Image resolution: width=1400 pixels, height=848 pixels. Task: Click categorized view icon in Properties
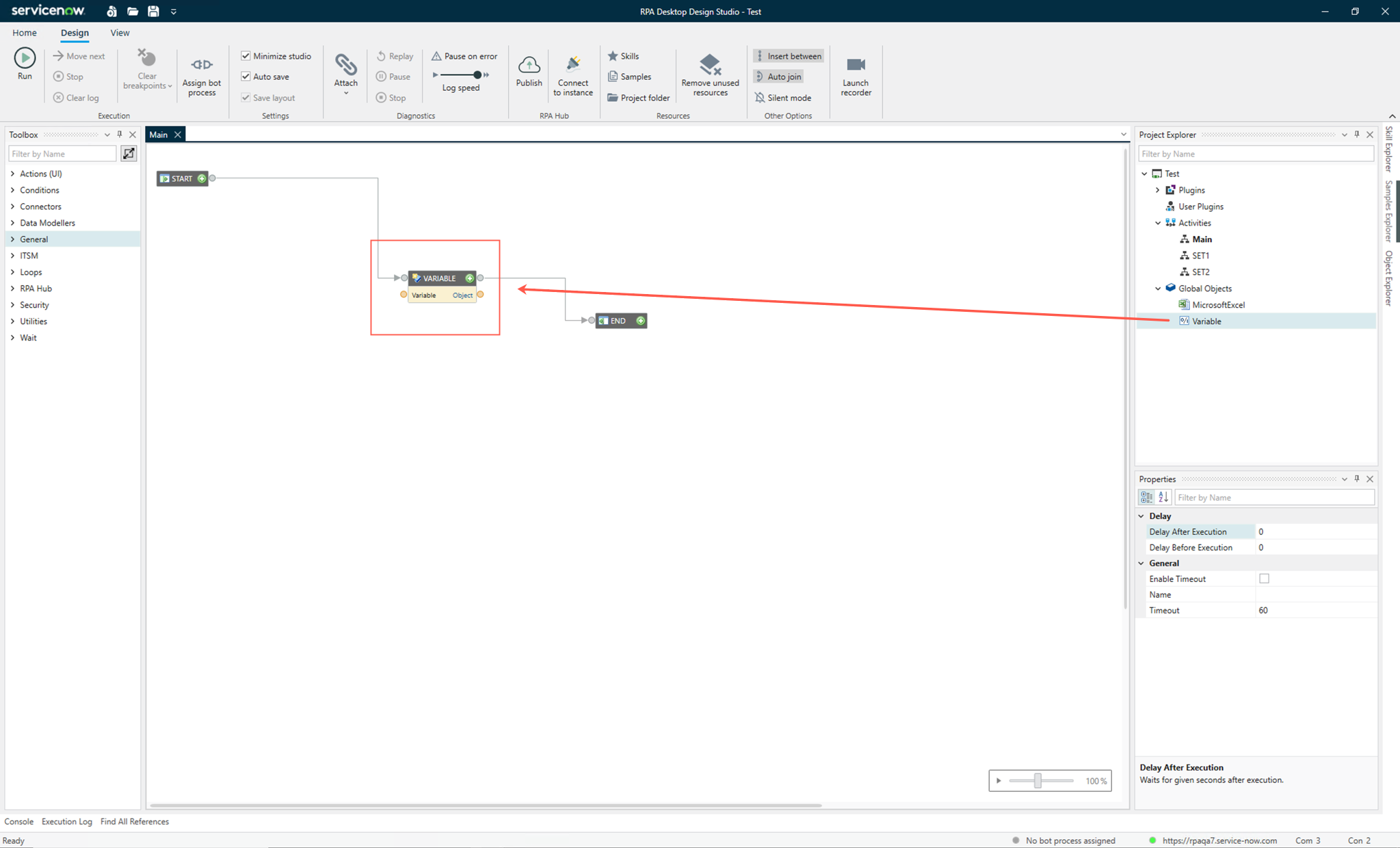coord(1146,497)
